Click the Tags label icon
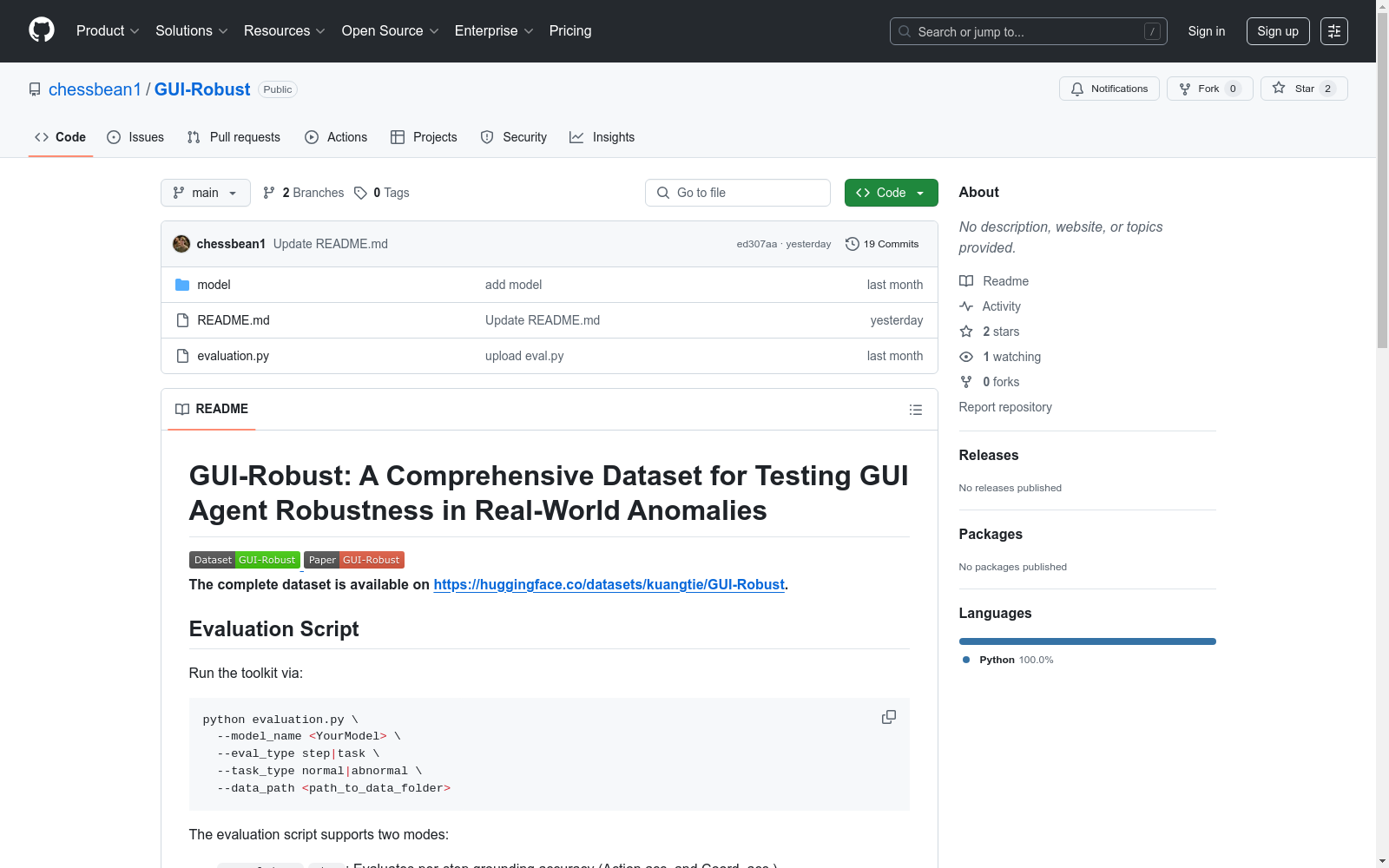Screen dimensions: 1389x868 (x=360, y=193)
